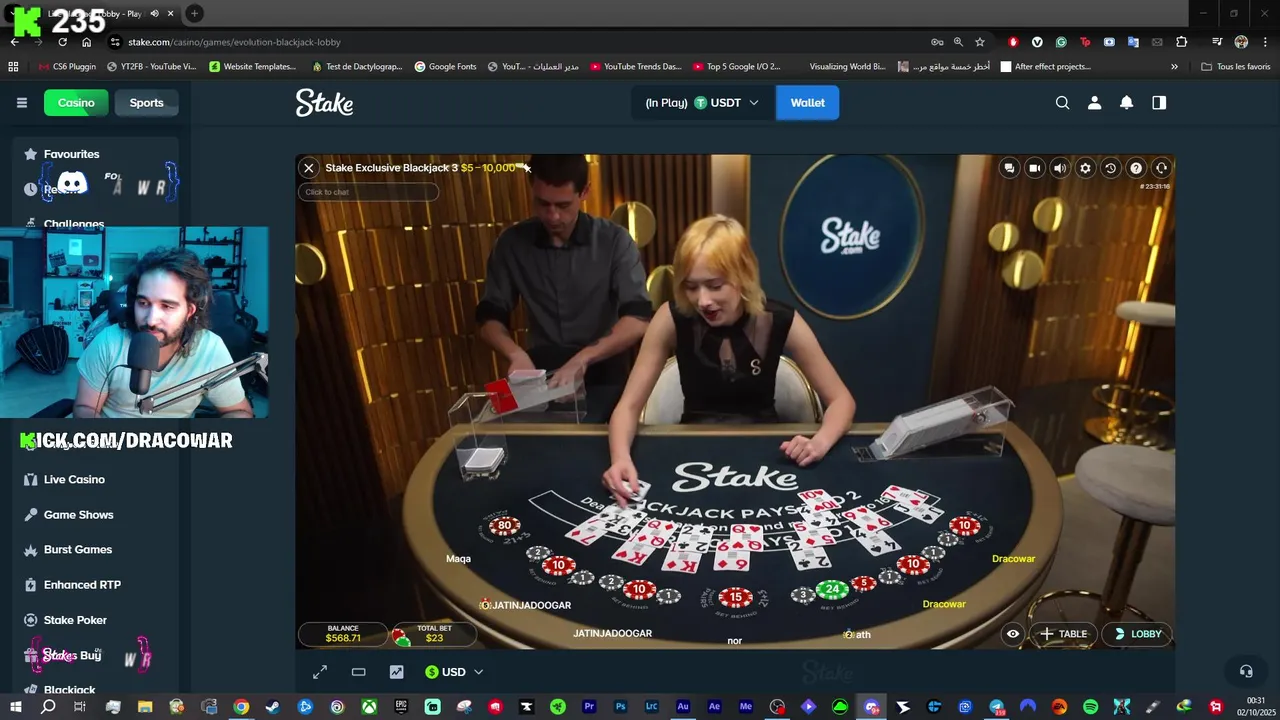The image size is (1280, 720).
Task: Open the game history clock icon
Action: (1110, 168)
